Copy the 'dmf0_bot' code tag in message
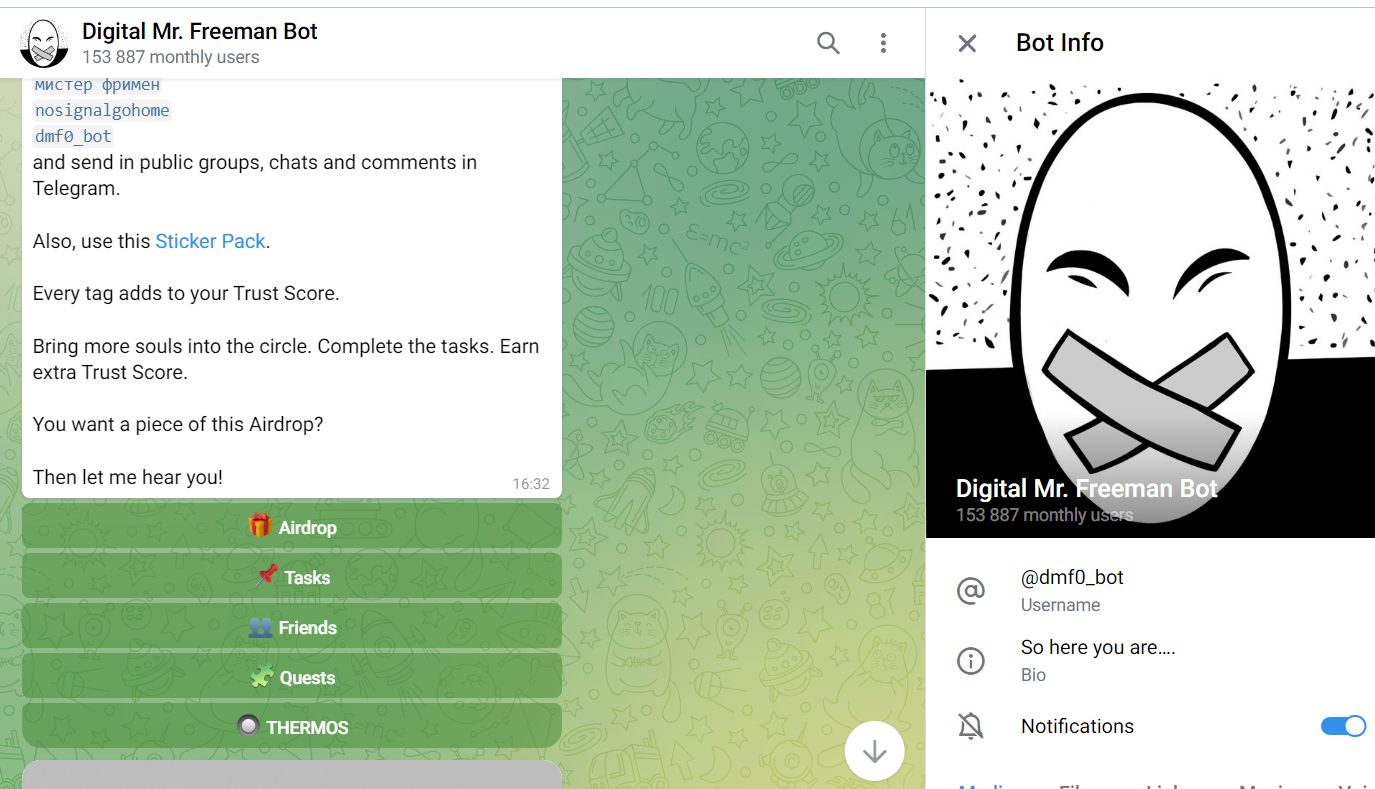The width and height of the screenshot is (1375, 789). [x=73, y=136]
